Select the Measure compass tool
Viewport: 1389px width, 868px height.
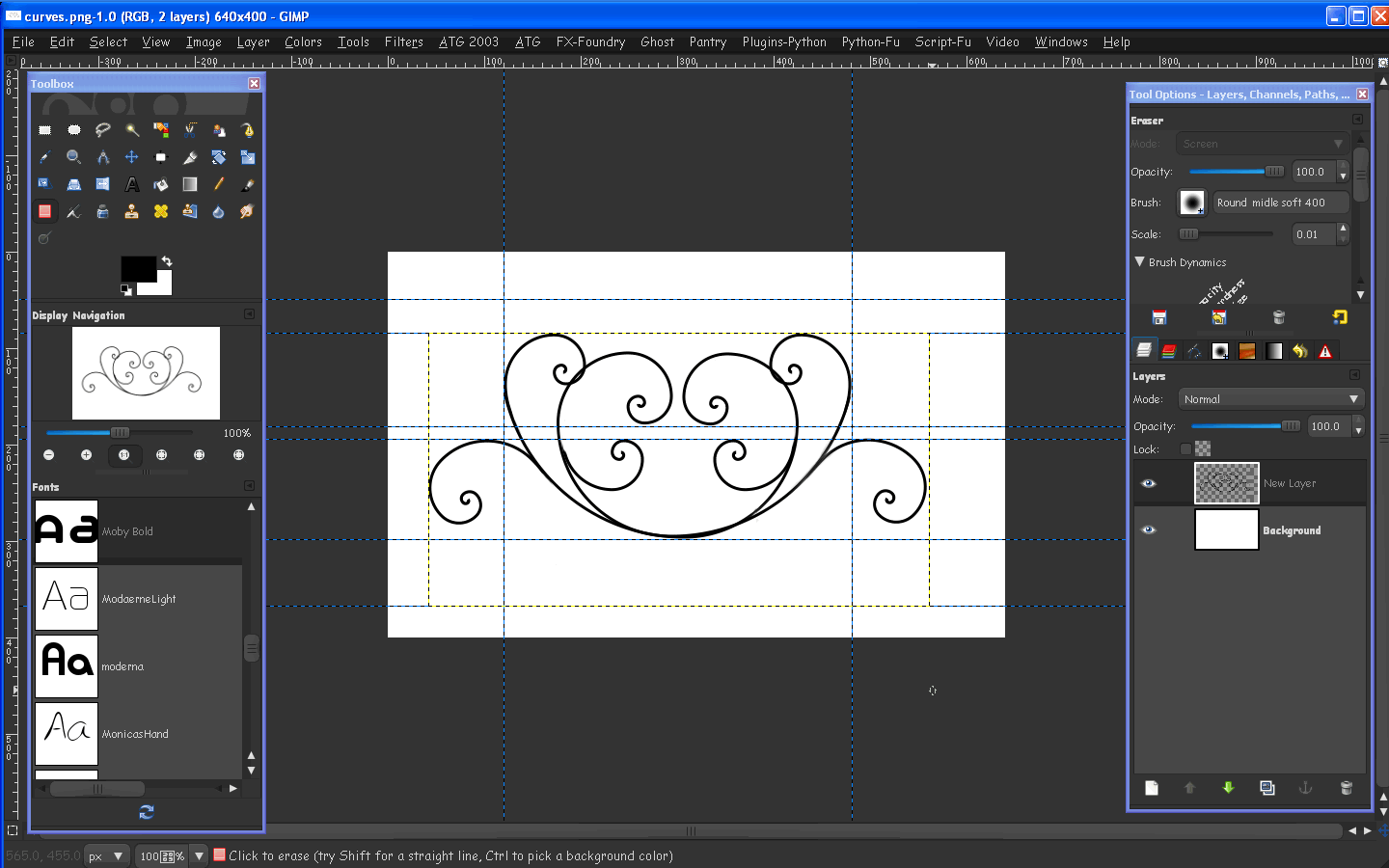[102, 156]
